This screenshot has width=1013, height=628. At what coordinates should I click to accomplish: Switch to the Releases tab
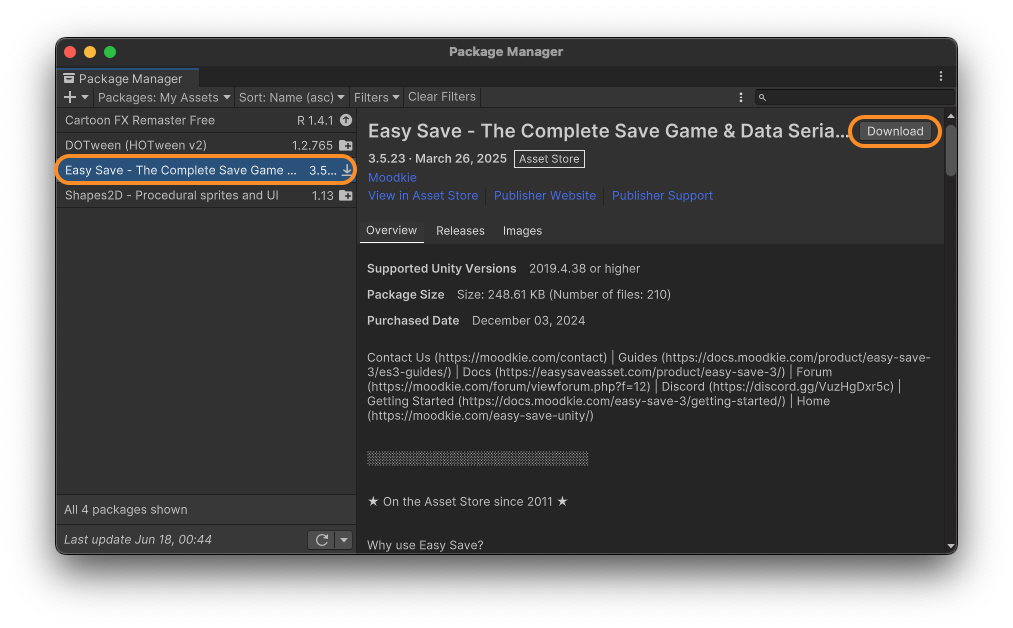click(x=460, y=231)
